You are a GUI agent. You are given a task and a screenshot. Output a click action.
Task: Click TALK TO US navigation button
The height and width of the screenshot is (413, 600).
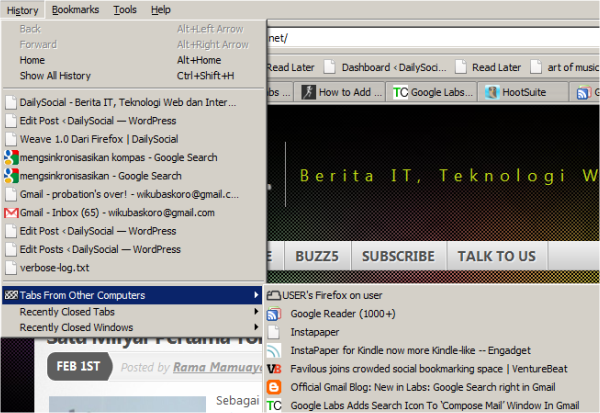click(497, 256)
